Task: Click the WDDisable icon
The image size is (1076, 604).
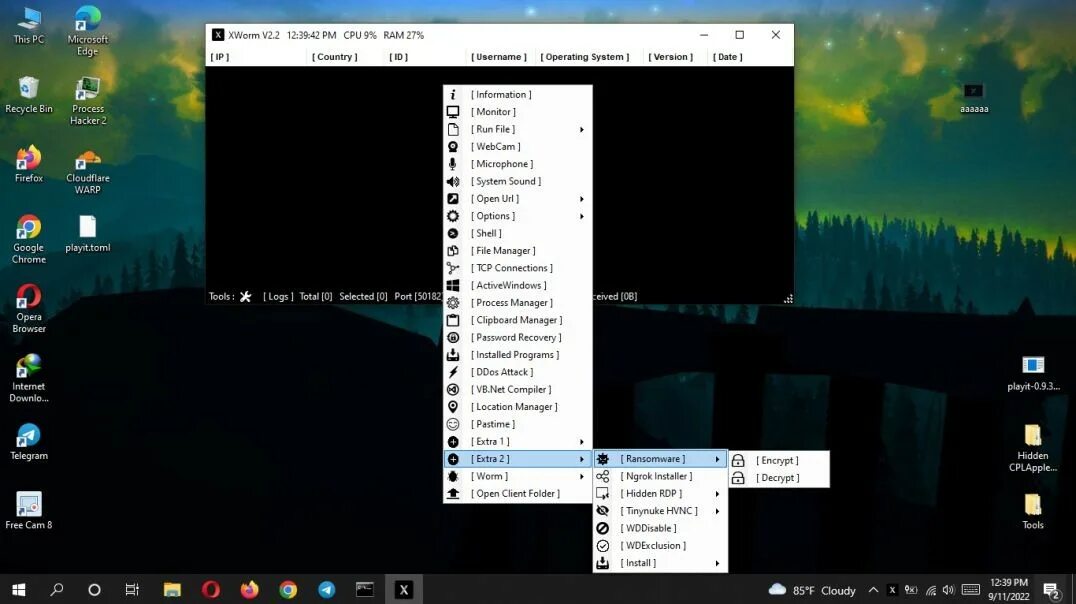Action: (x=603, y=528)
